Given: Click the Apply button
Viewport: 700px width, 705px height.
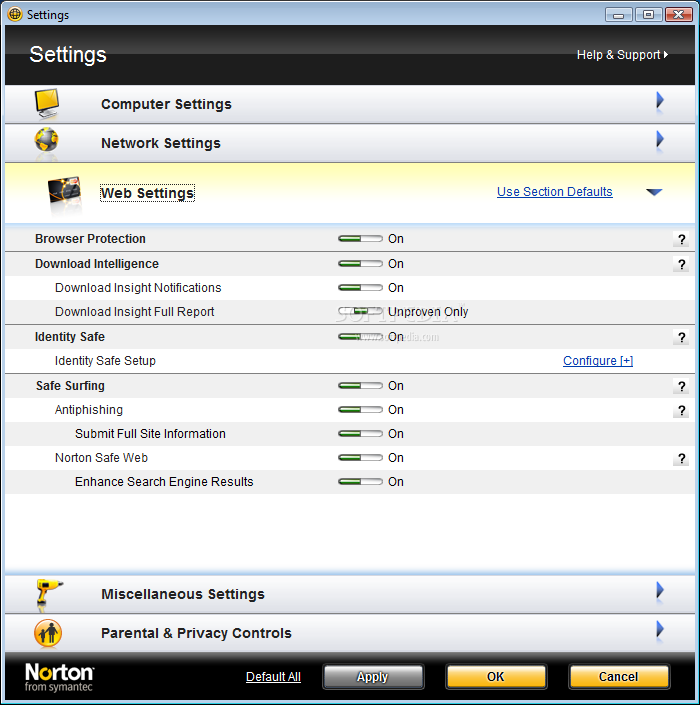Looking at the screenshot, I should 373,677.
